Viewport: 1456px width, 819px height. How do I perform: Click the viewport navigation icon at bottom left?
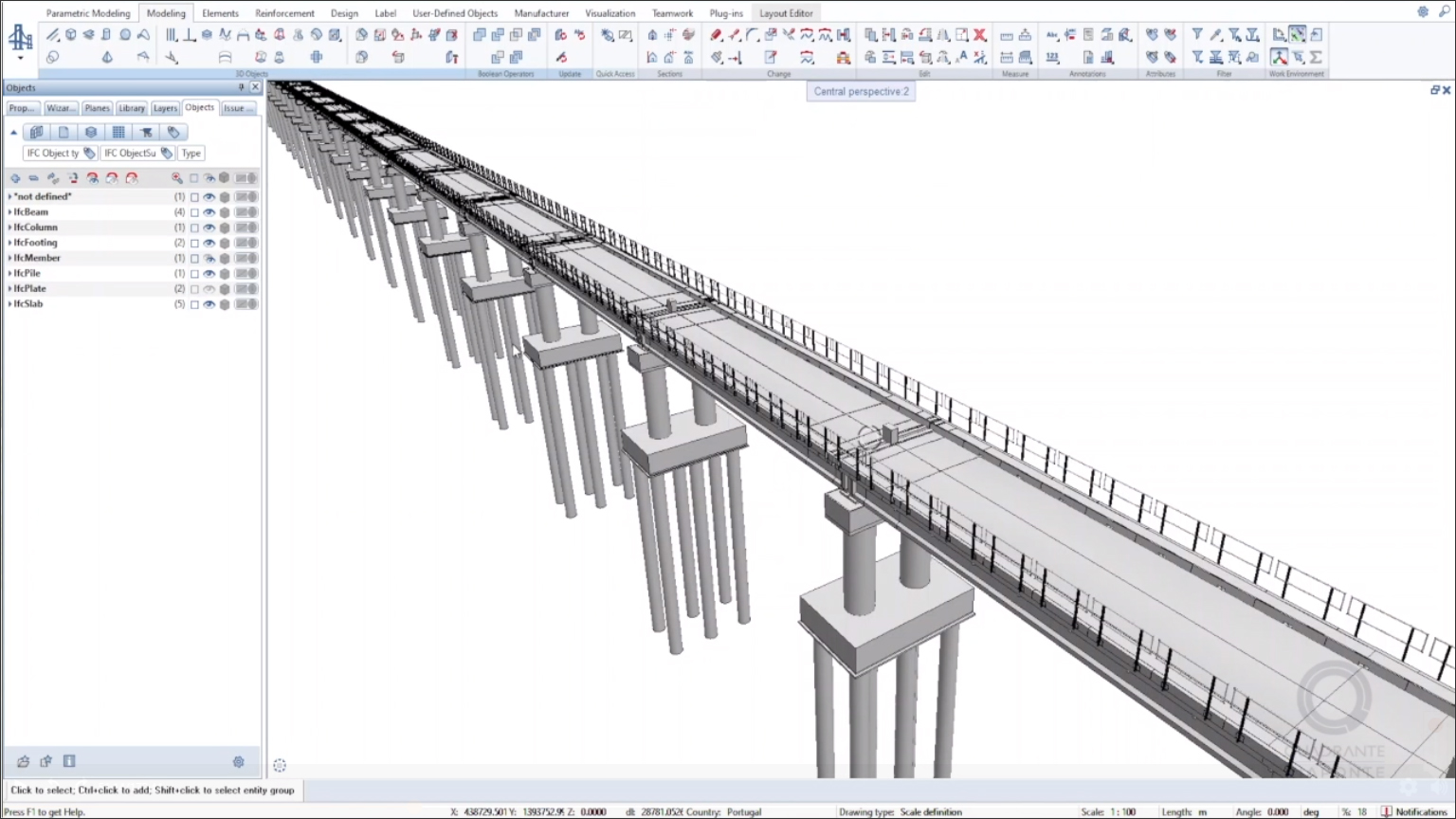click(x=280, y=765)
